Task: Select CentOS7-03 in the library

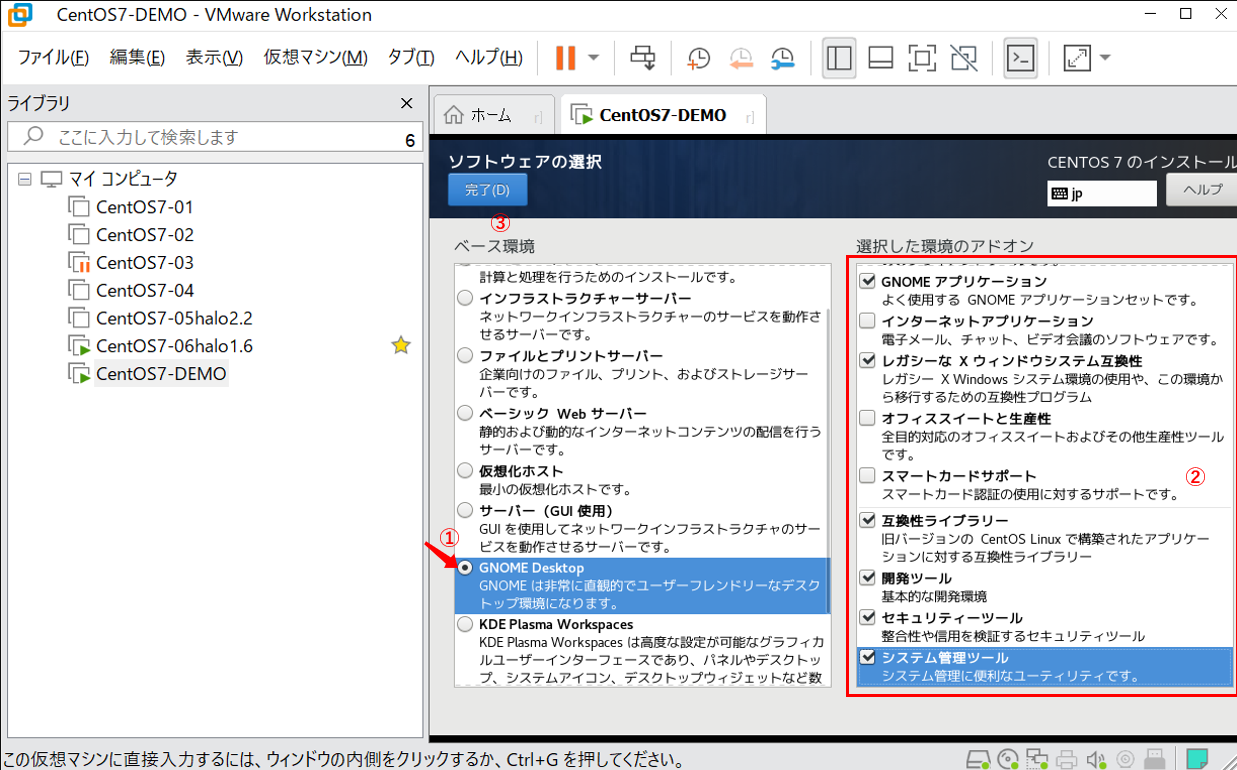Action: click(144, 263)
